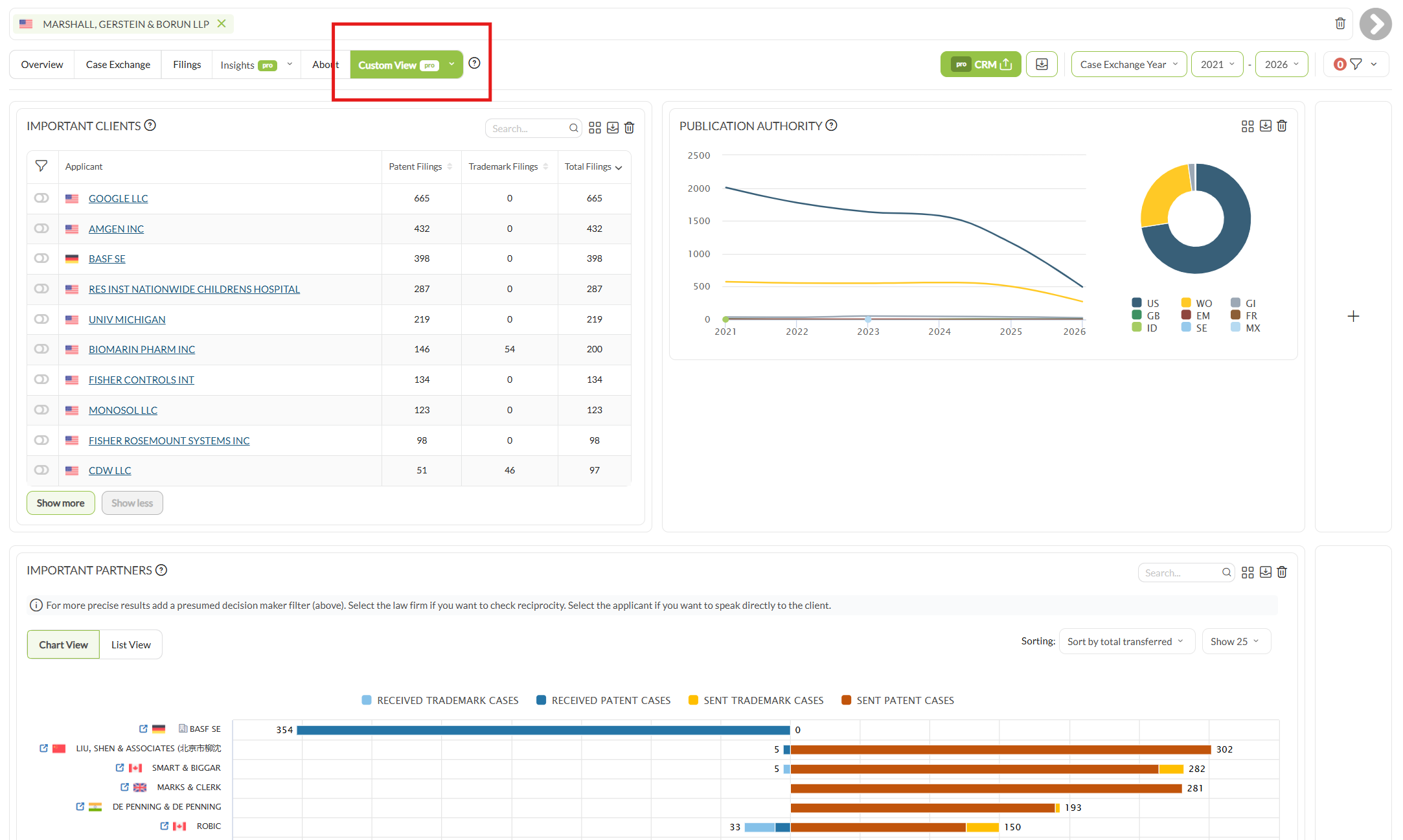
Task: Click the Applicant column filter funnel
Action: 41,166
